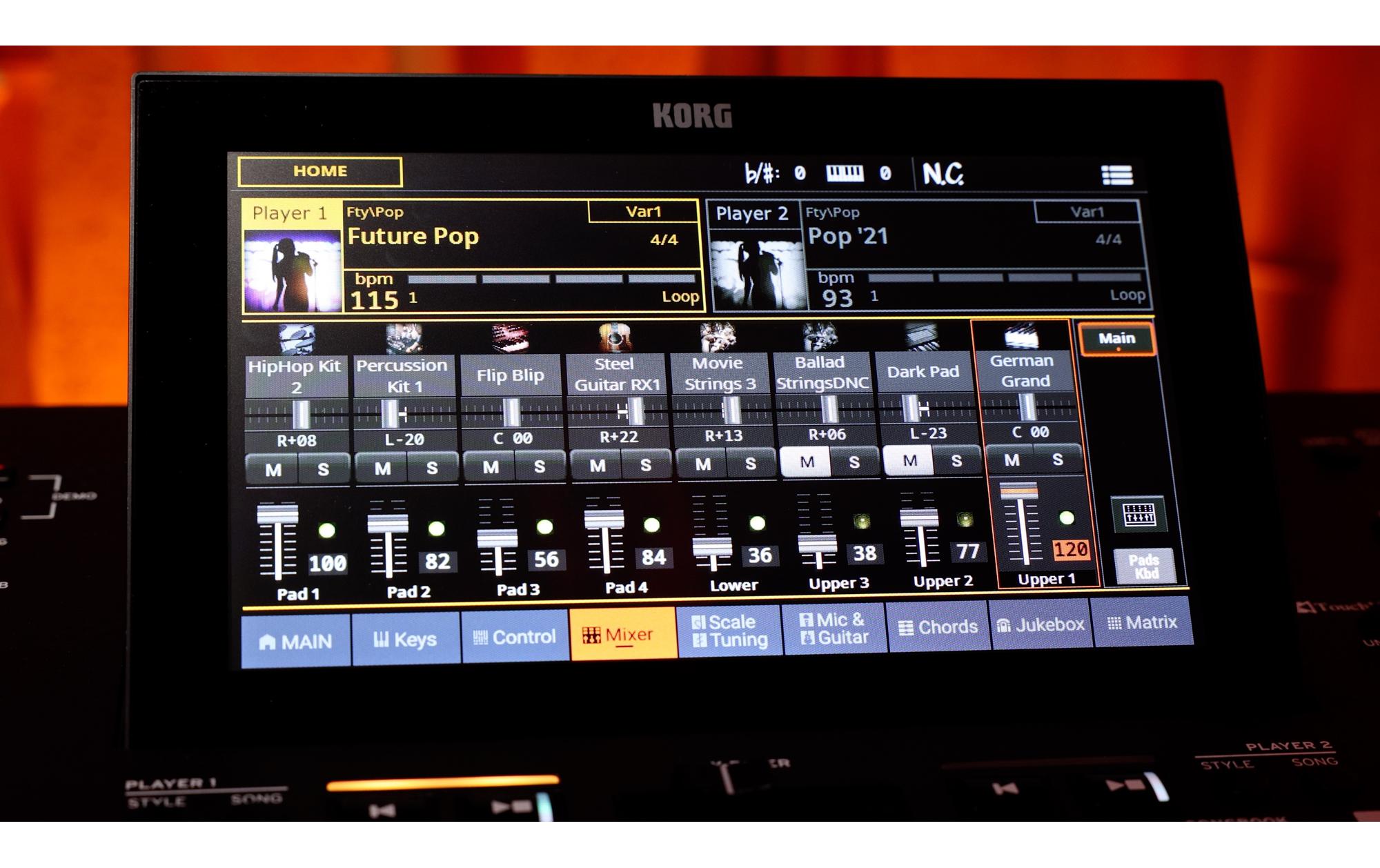The image size is (1380, 868).
Task: Solo the Pad 2 channel
Action: click(x=432, y=468)
